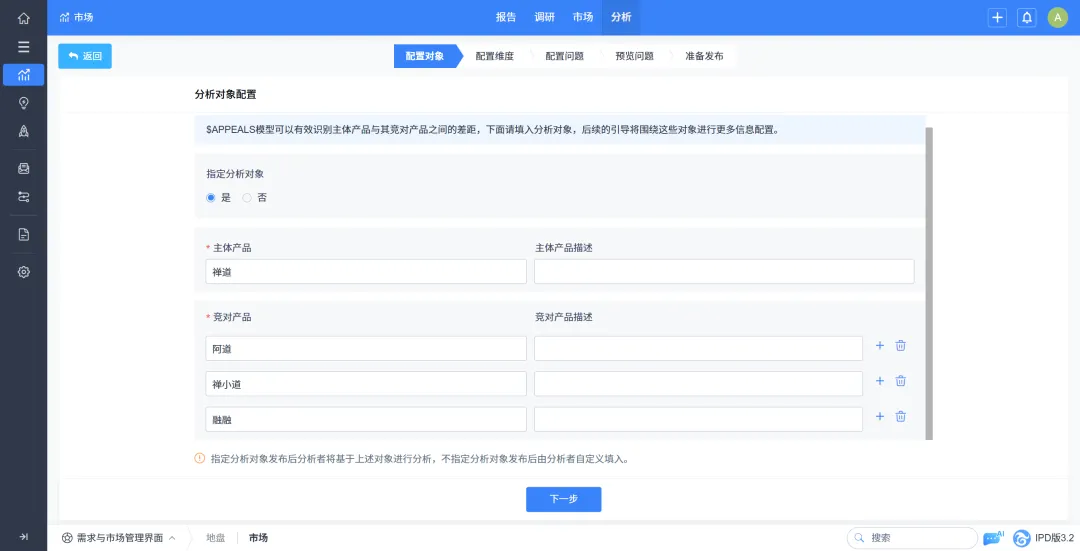Click the 竞对产品描述 column label
The height and width of the screenshot is (551, 1080).
(x=563, y=317)
